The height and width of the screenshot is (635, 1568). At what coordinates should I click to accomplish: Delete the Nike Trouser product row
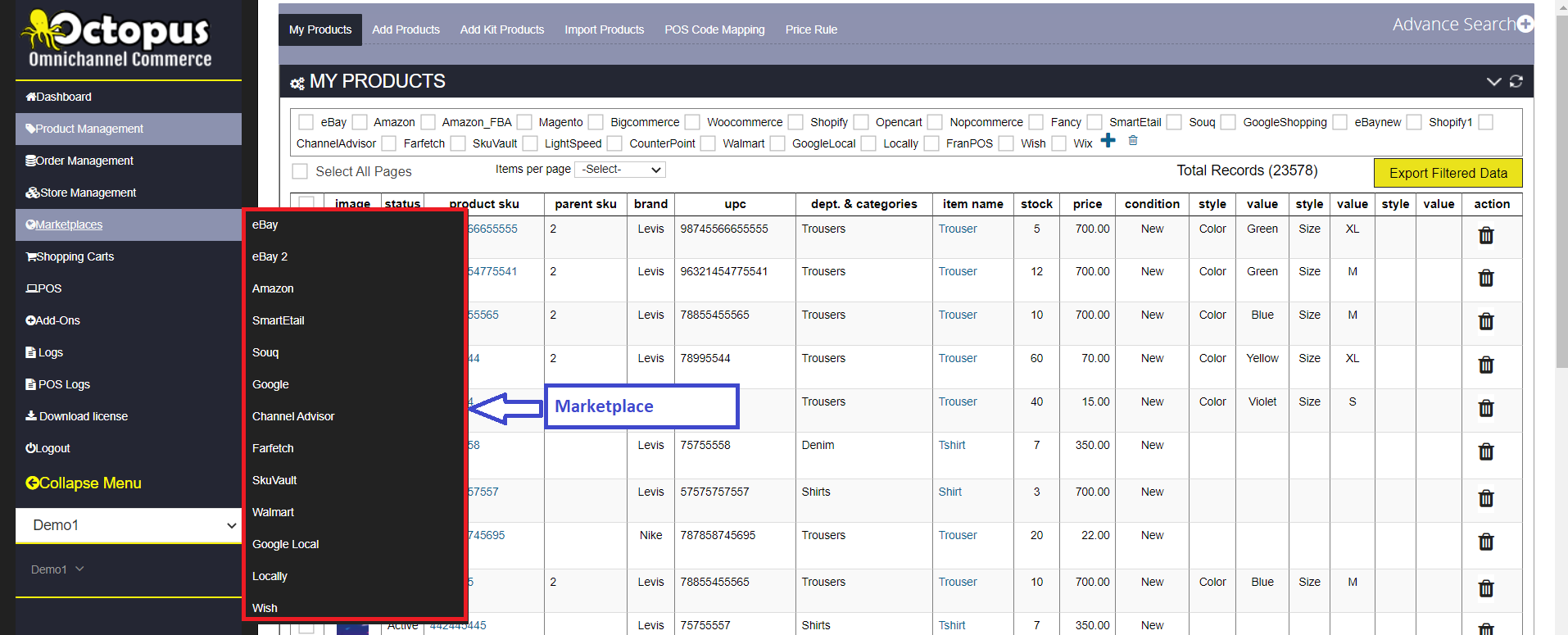pos(1485,542)
